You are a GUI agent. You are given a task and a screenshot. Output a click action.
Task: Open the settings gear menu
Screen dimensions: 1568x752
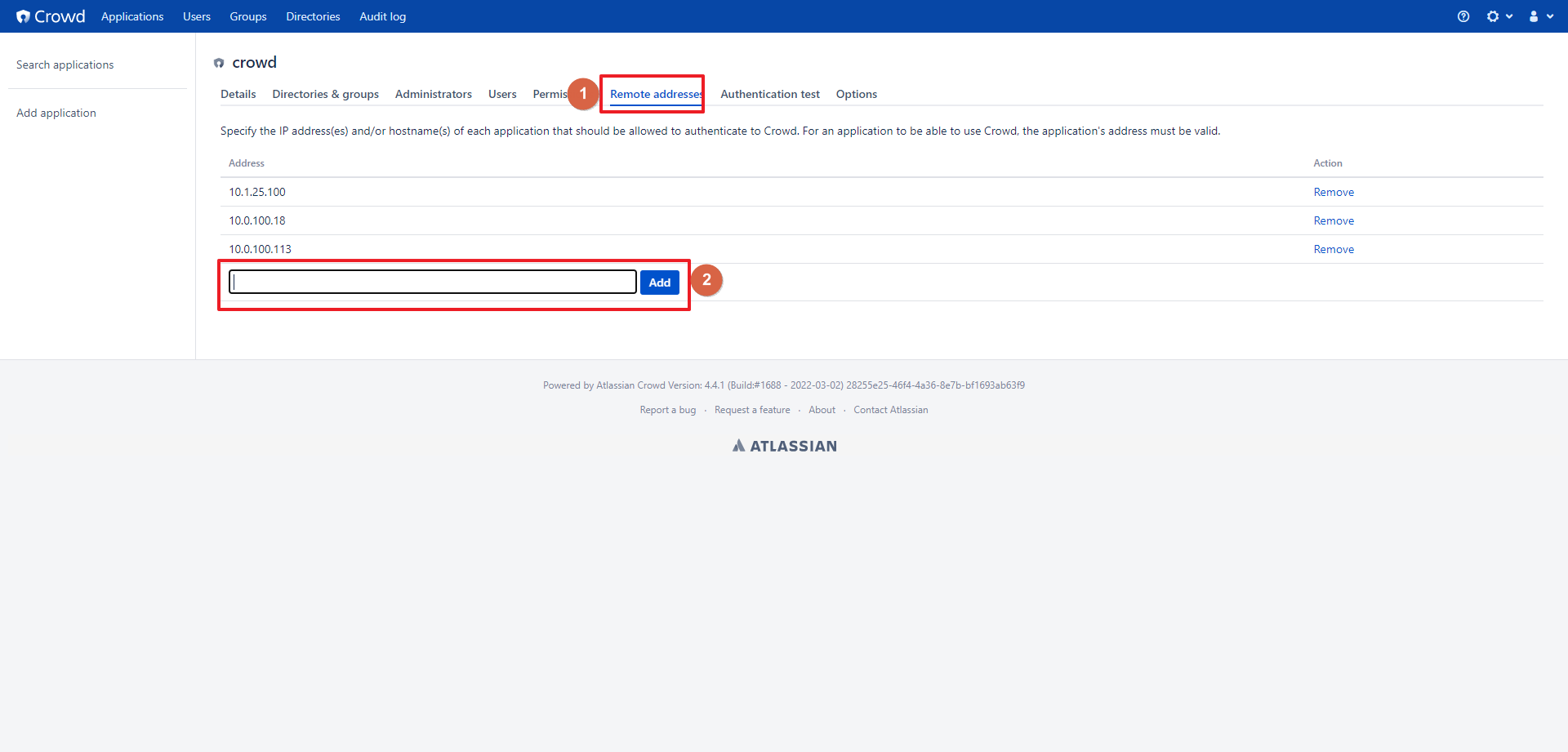[x=1498, y=16]
